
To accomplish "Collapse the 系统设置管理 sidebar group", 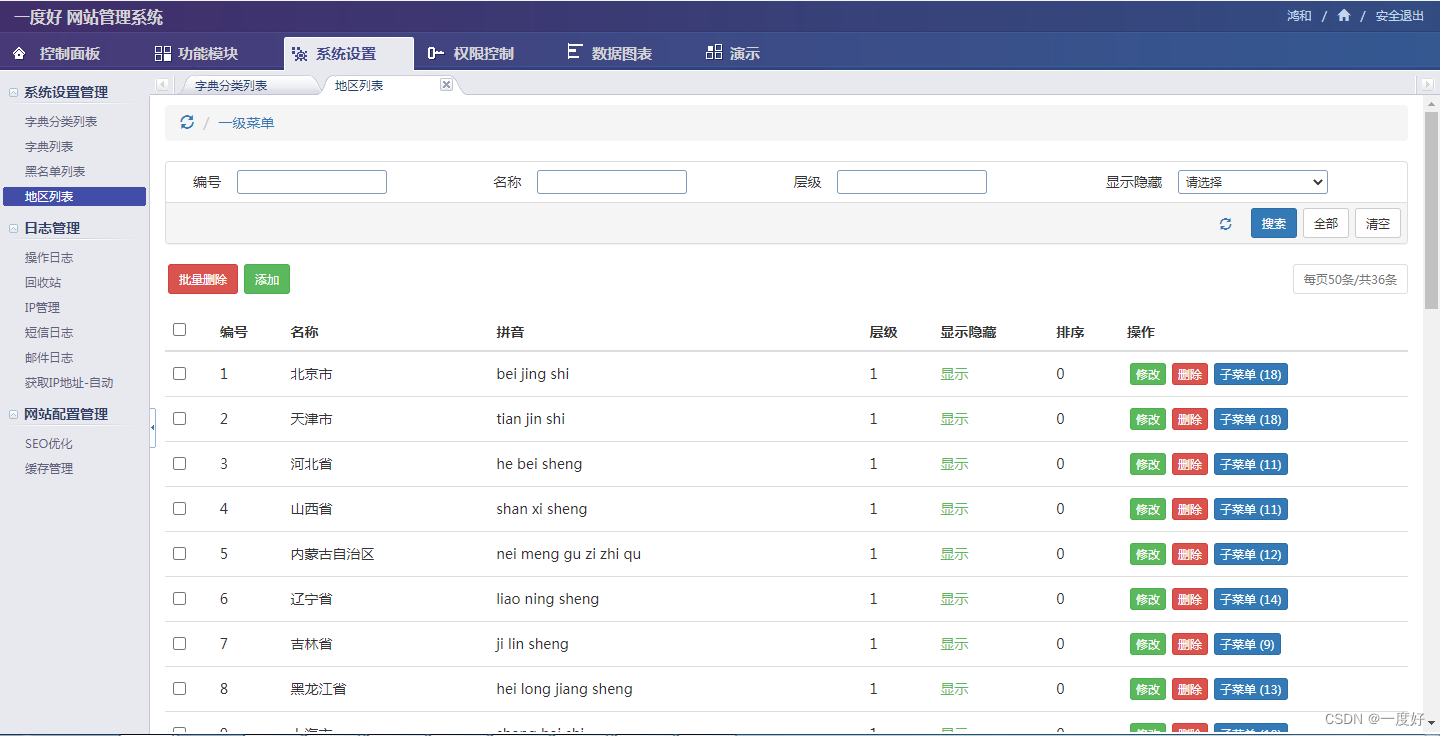I will [13, 92].
